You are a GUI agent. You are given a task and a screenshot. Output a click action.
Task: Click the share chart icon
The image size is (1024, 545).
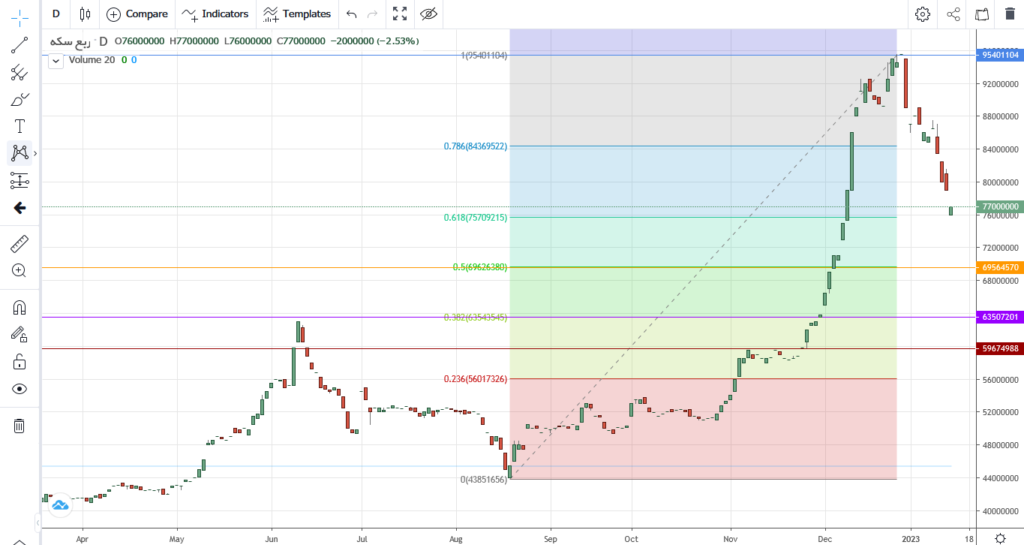point(953,14)
